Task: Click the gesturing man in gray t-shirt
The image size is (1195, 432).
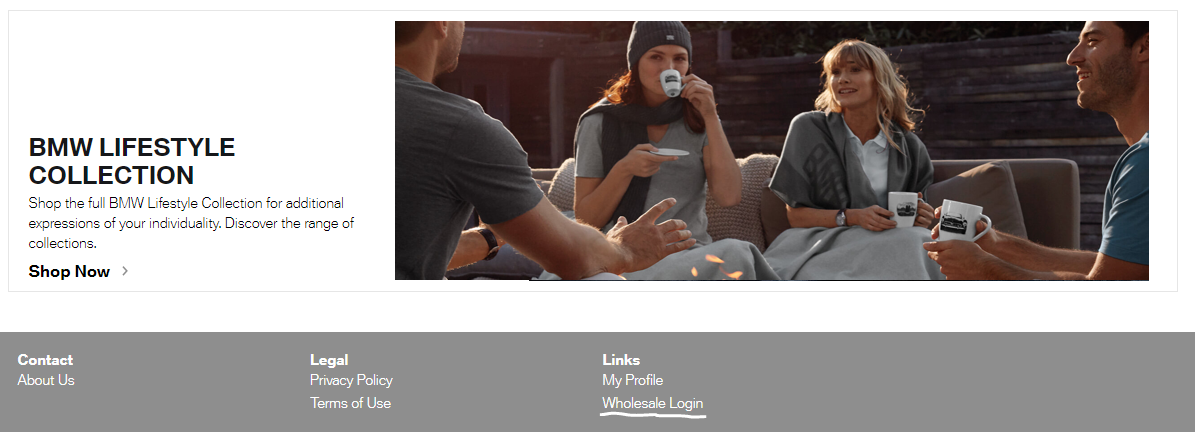Action: click(488, 152)
